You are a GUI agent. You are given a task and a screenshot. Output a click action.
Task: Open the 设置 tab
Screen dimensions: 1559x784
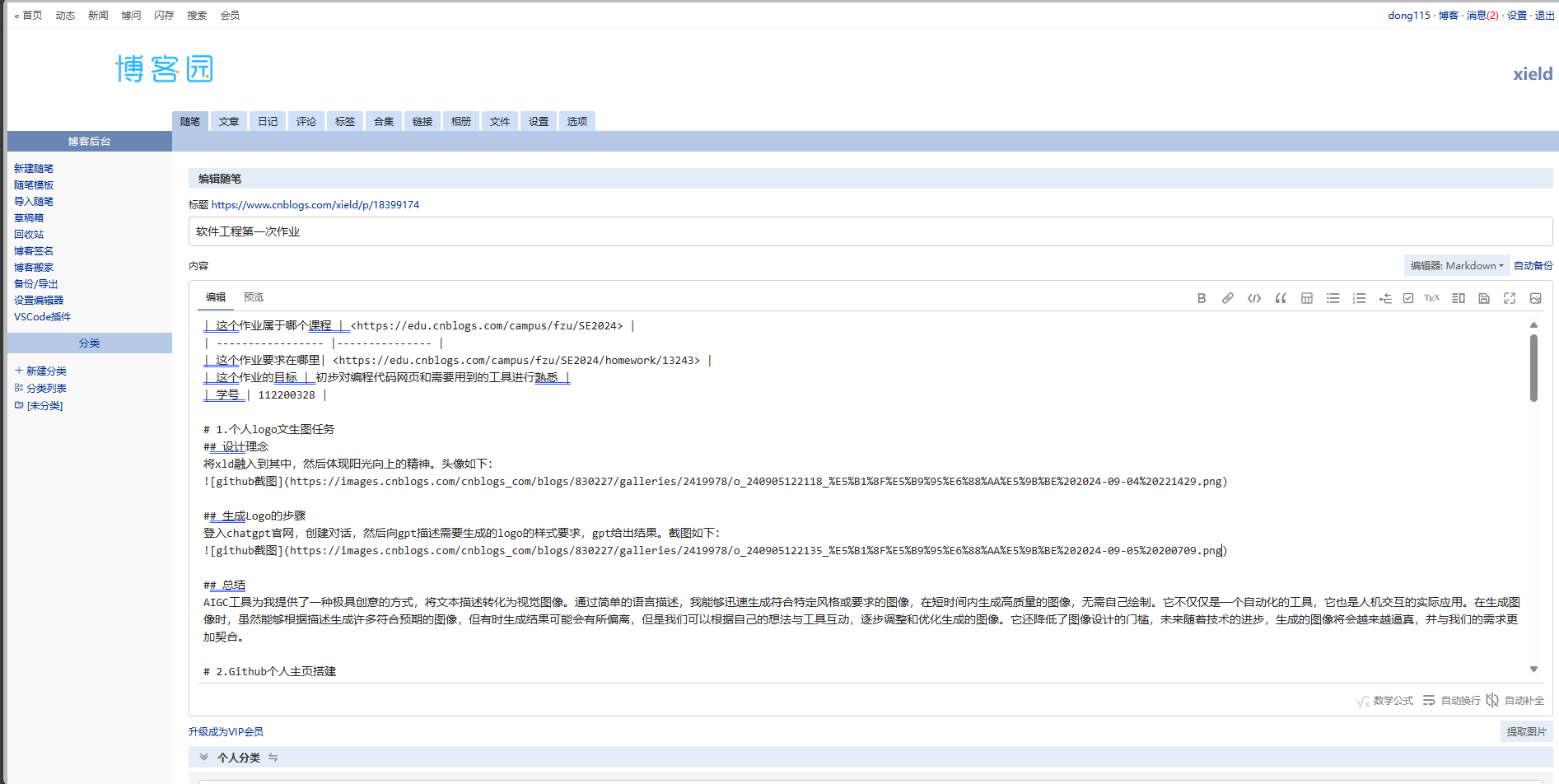539,121
